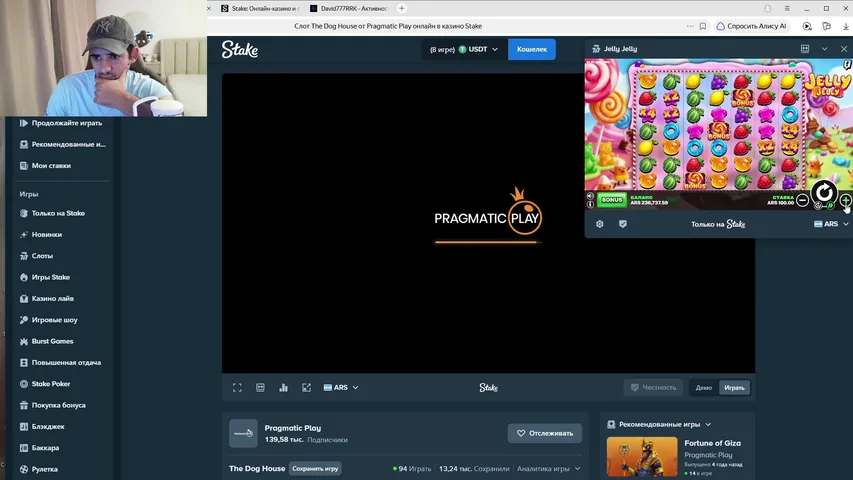This screenshot has width=853, height=480.
Task: Click the fairness shield in Jelly Jelly panel
Action: (x=622, y=224)
